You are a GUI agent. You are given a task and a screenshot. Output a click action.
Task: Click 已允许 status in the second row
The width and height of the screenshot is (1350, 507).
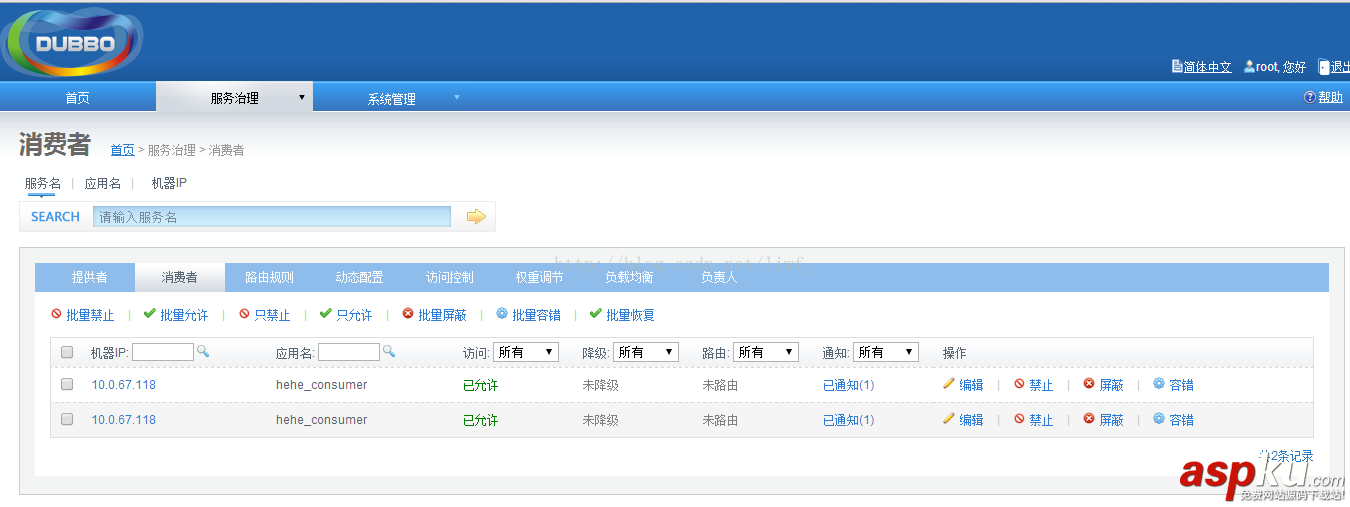[480, 420]
